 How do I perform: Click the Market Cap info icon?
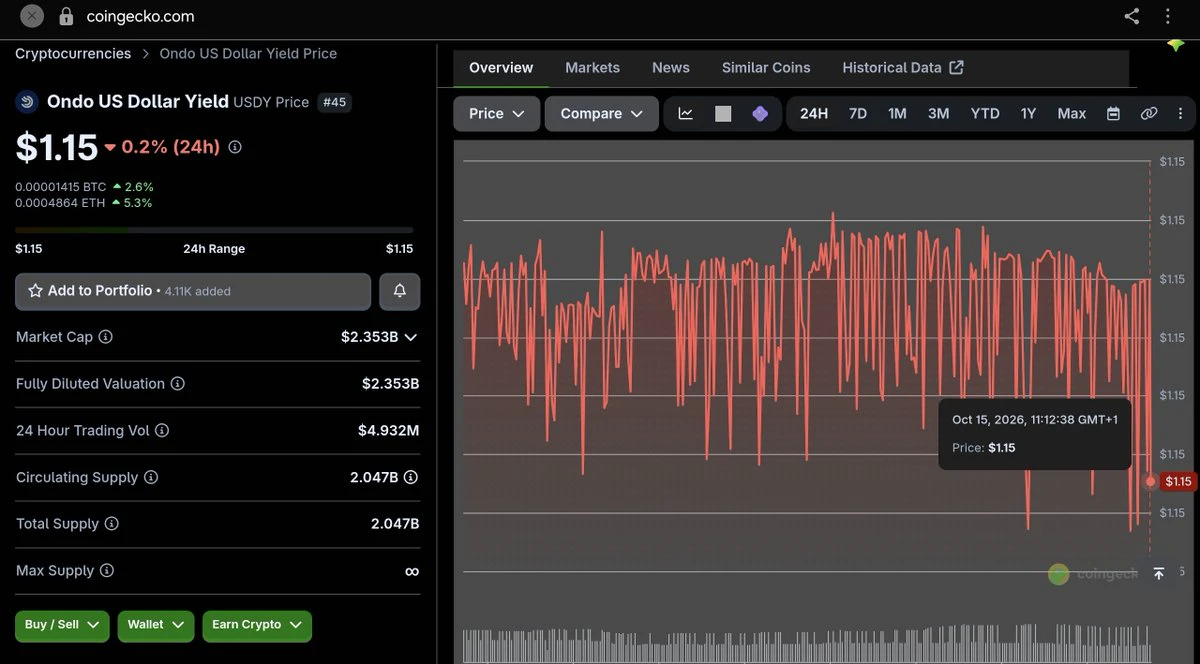coord(105,337)
